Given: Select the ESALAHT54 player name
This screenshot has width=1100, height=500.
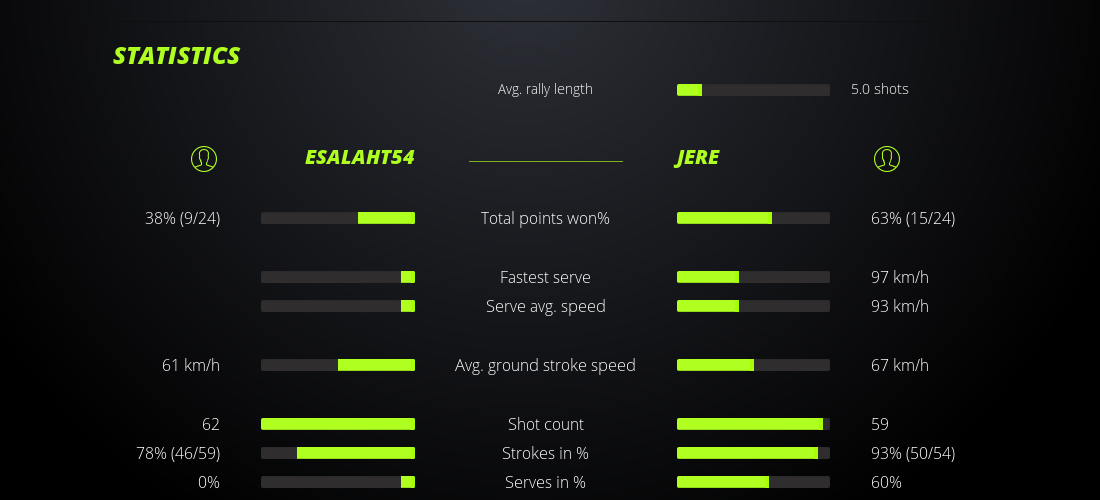Looking at the screenshot, I should [359, 158].
